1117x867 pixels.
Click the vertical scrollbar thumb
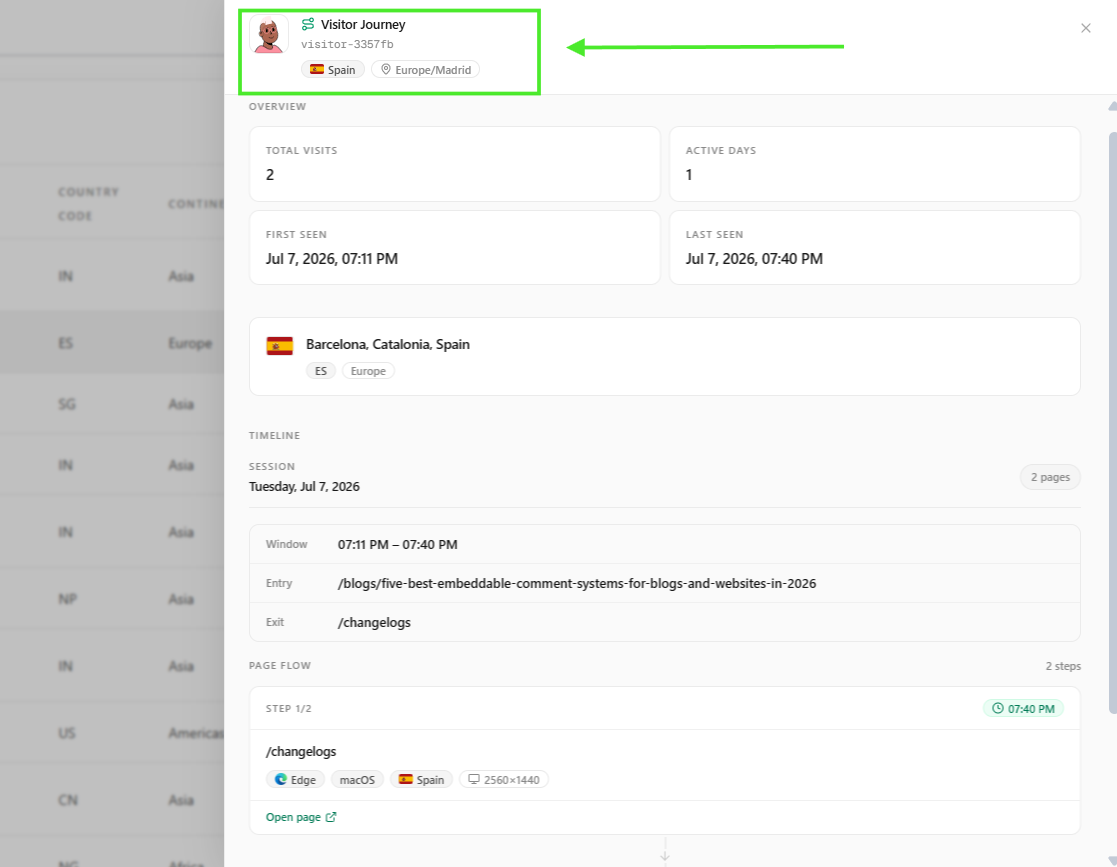click(1113, 422)
